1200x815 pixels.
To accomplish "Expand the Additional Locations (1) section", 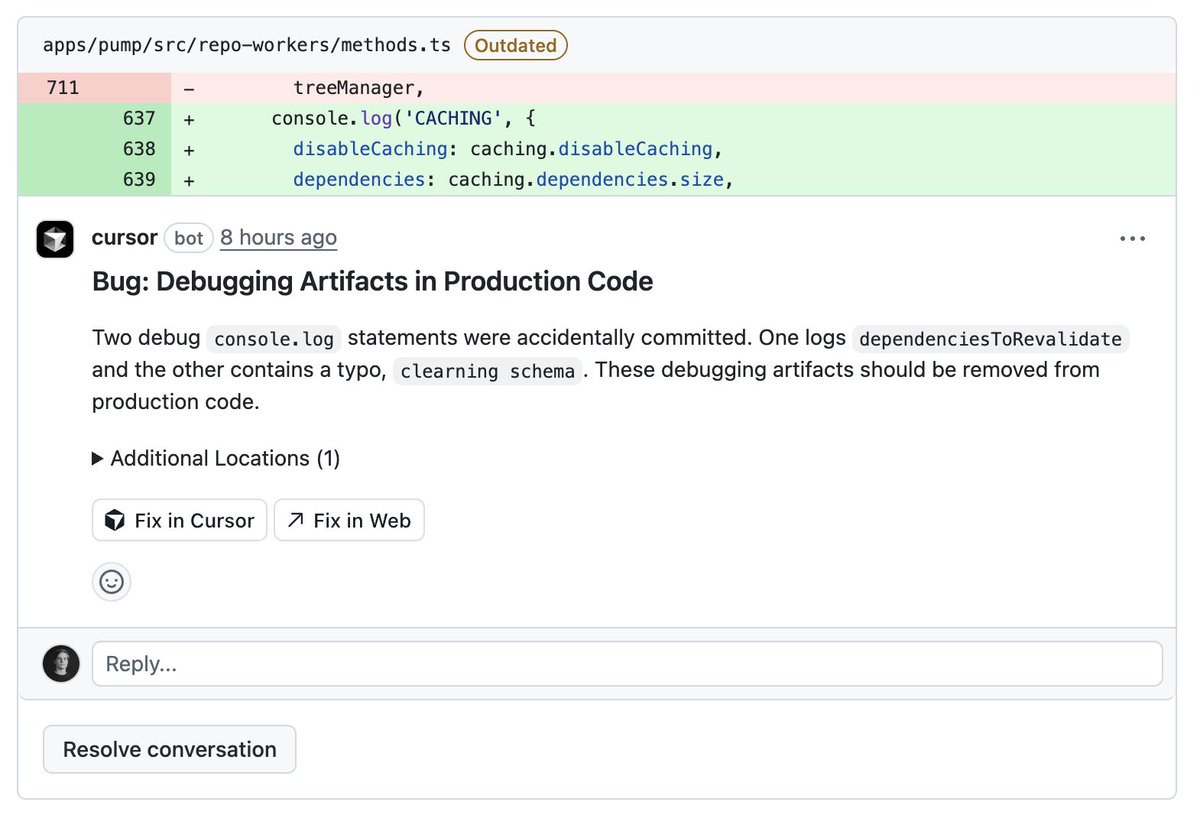I will (x=216, y=458).
